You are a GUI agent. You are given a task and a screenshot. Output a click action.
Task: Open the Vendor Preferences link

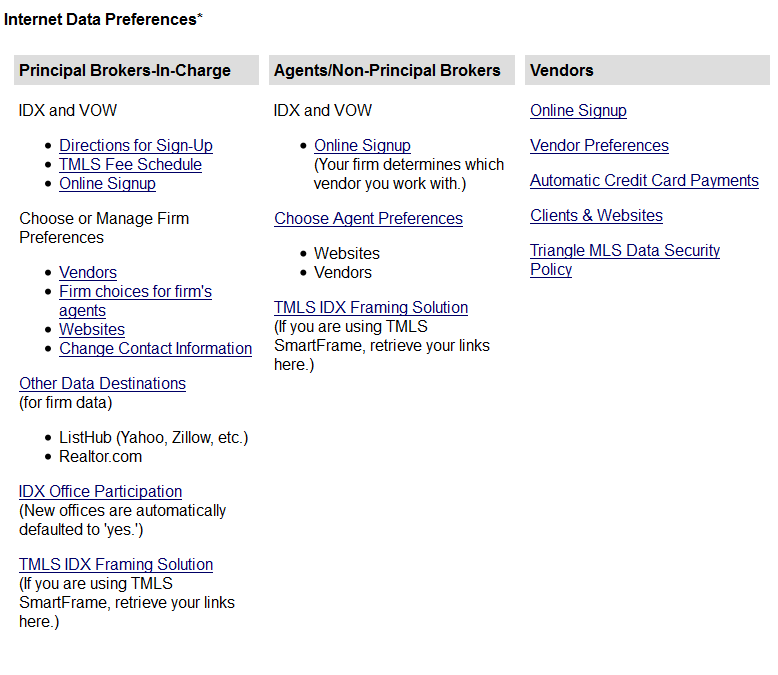599,145
